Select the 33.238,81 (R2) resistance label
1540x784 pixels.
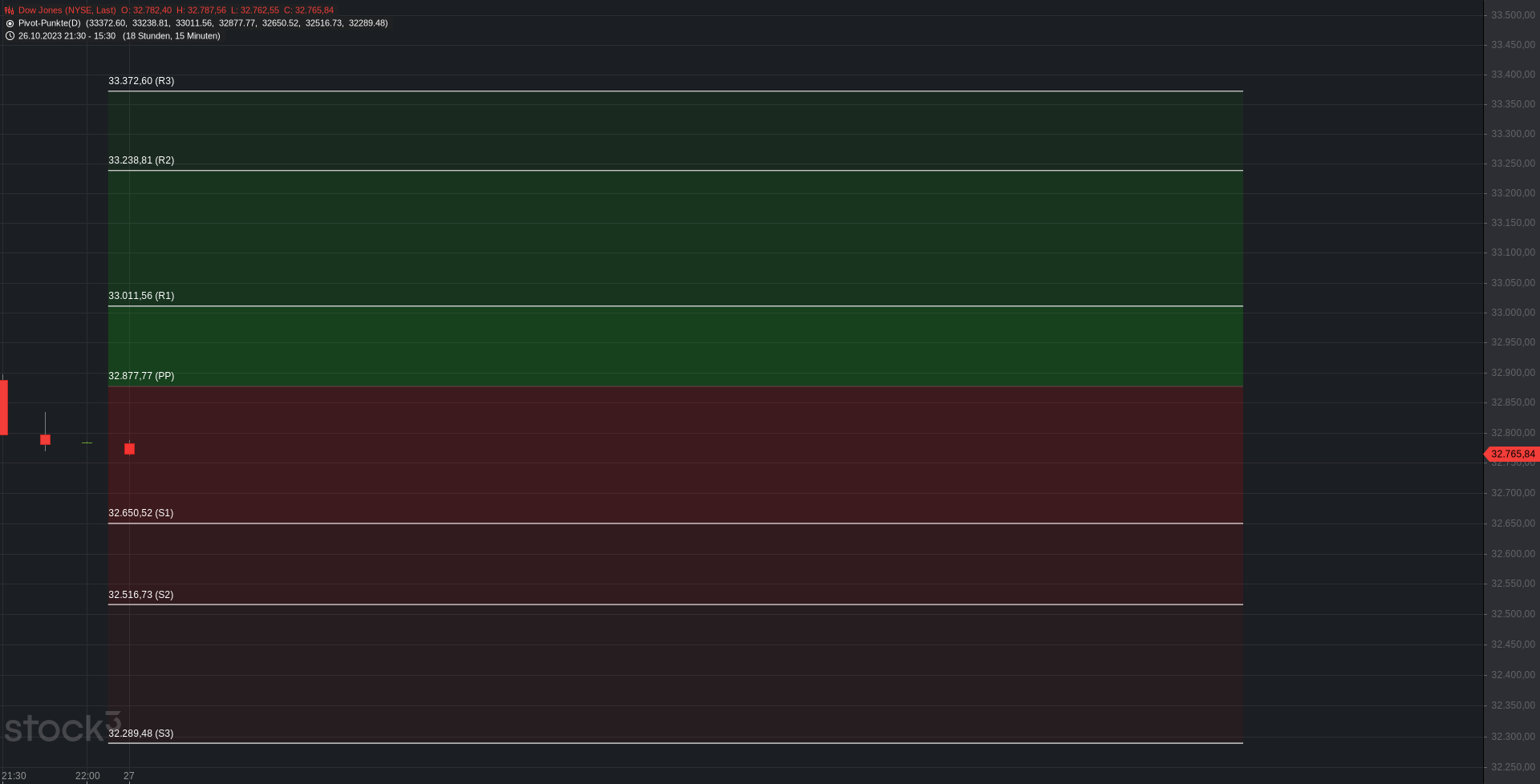141,160
